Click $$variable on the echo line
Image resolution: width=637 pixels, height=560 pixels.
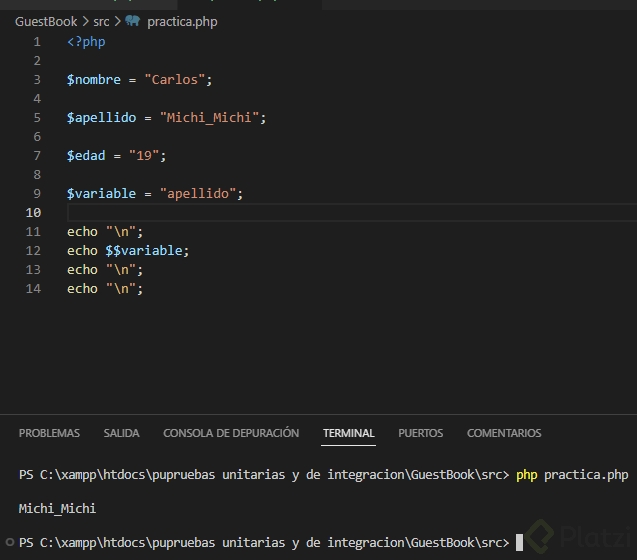[x=146, y=251]
